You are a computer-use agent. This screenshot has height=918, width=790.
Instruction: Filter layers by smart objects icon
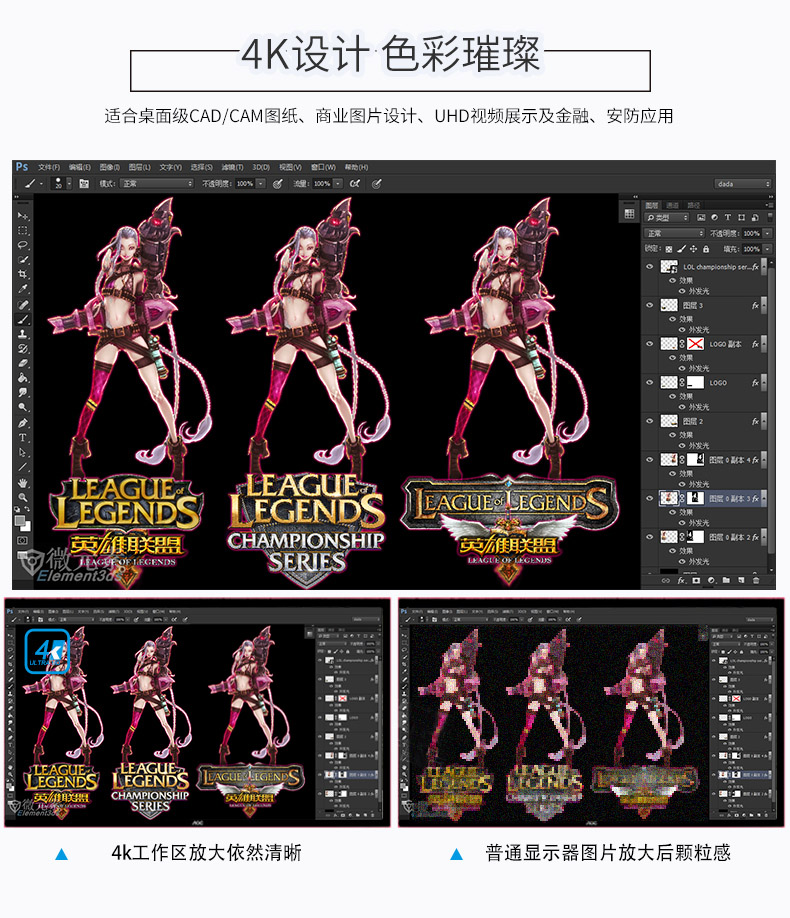[755, 217]
